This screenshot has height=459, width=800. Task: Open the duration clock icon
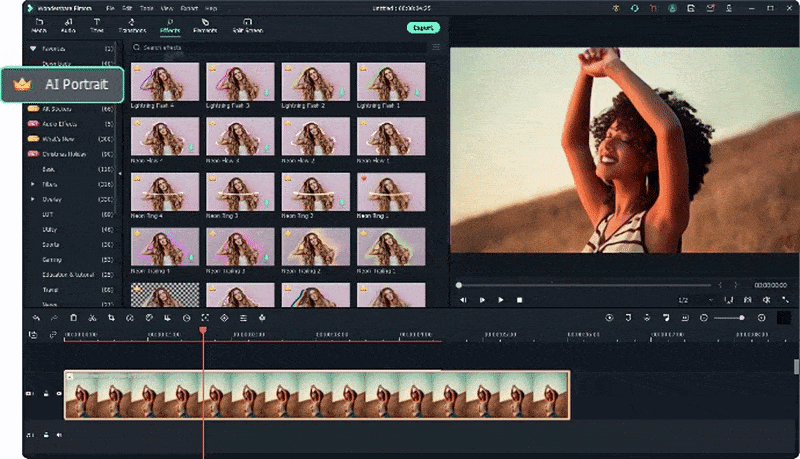tap(187, 318)
